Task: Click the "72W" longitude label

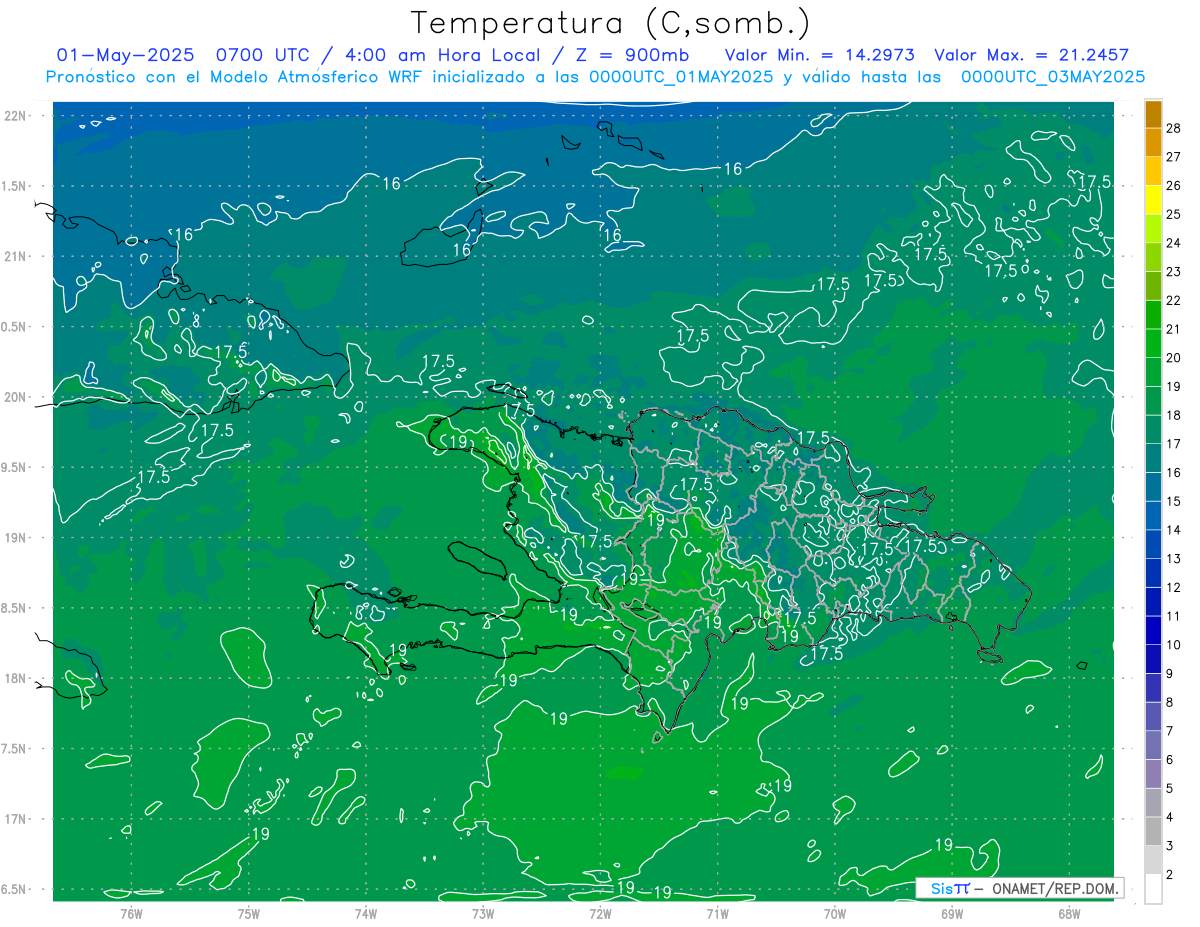Action: [600, 913]
